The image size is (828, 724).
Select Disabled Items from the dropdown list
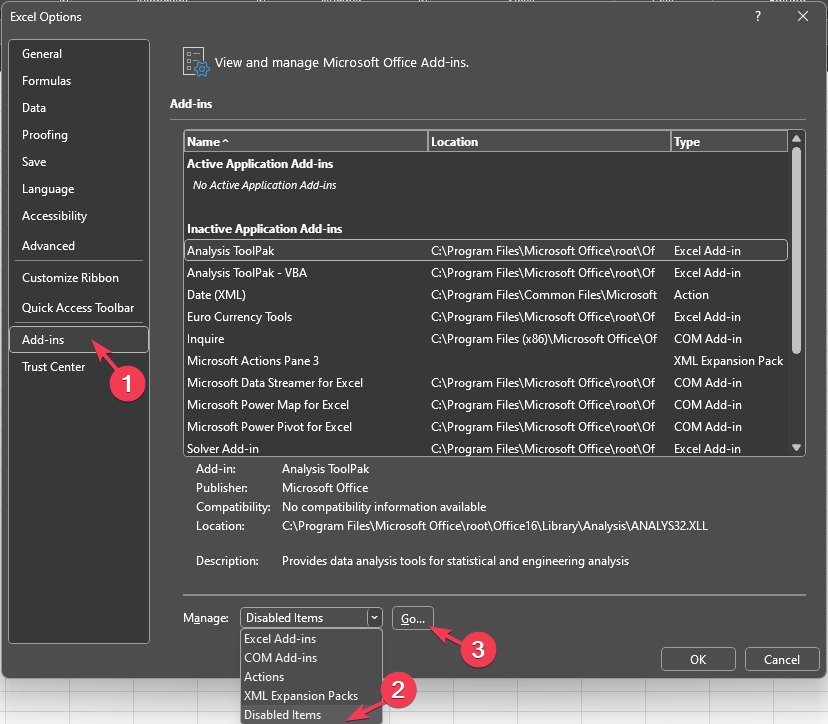click(x=283, y=715)
